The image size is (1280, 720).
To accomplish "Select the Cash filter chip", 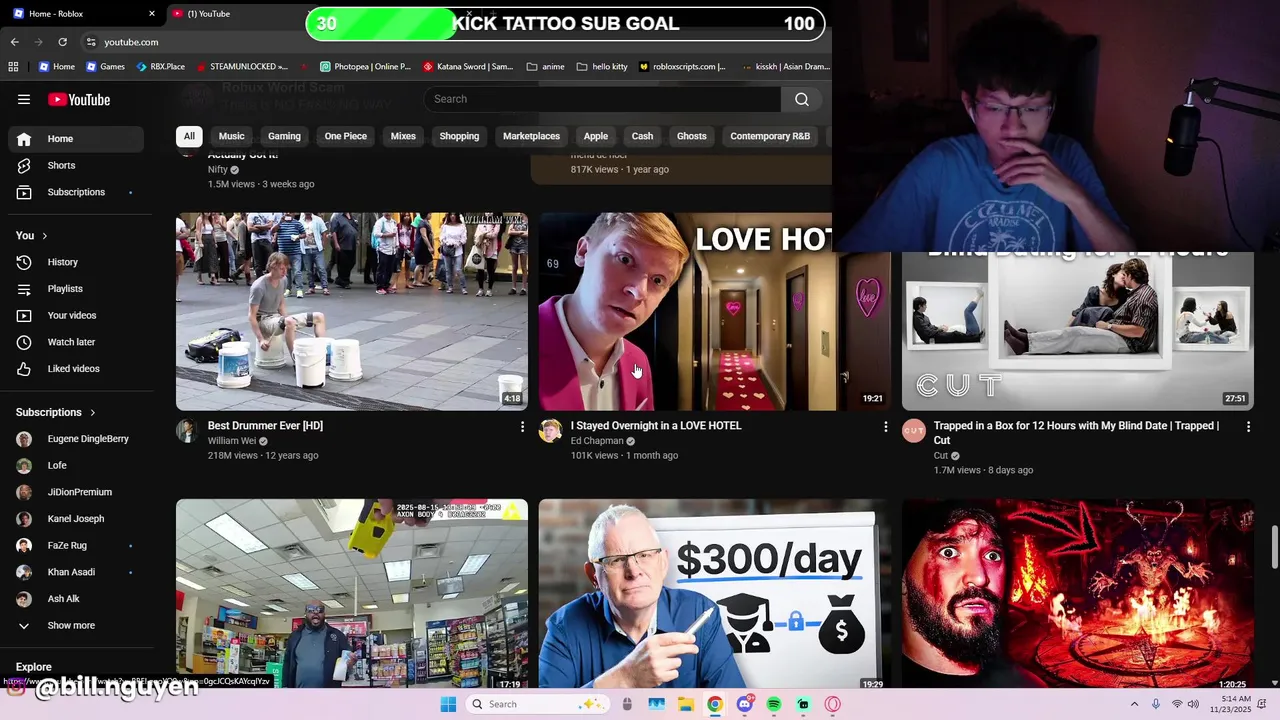I will (x=642, y=136).
